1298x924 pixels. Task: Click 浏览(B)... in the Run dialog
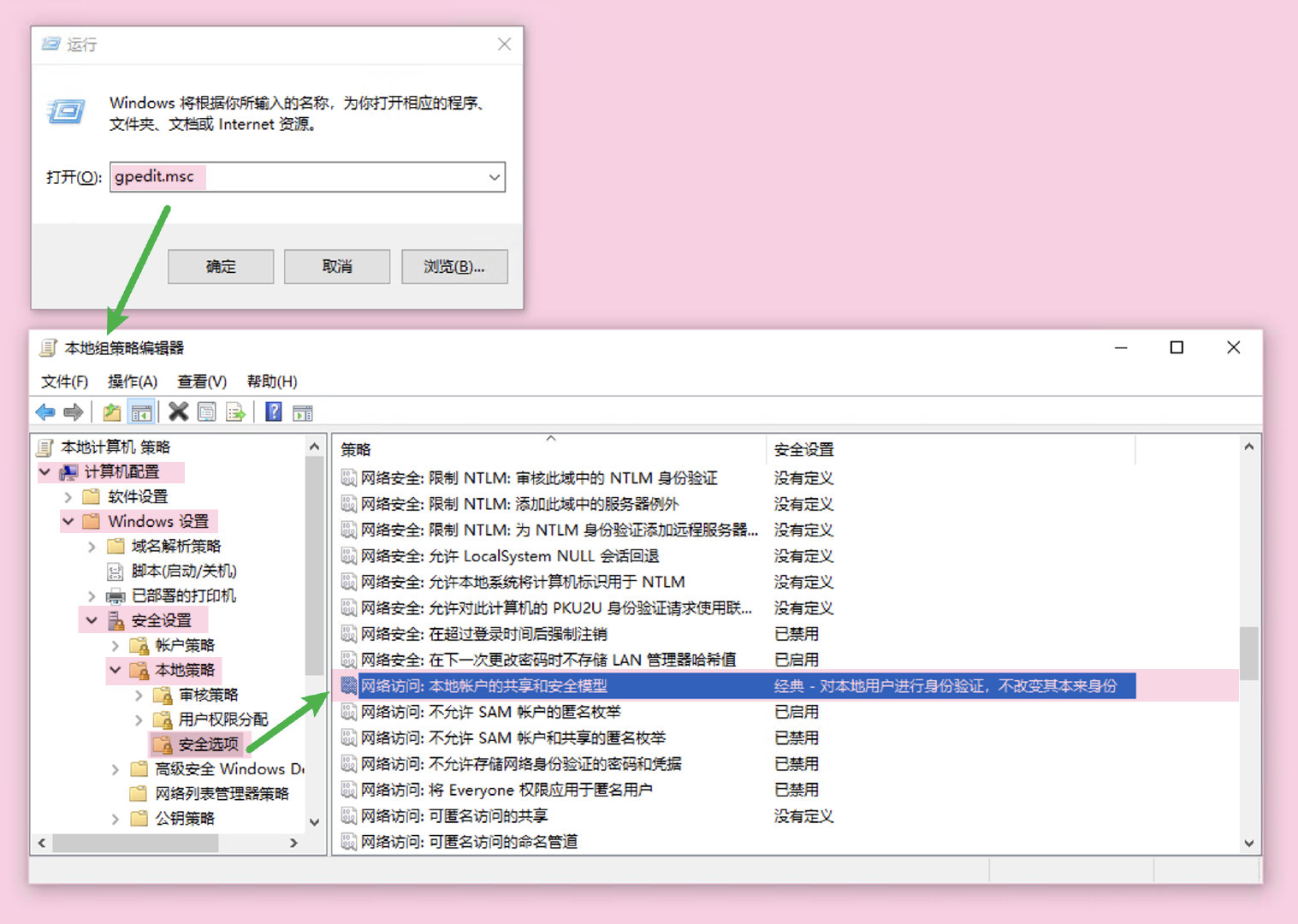[x=454, y=267]
